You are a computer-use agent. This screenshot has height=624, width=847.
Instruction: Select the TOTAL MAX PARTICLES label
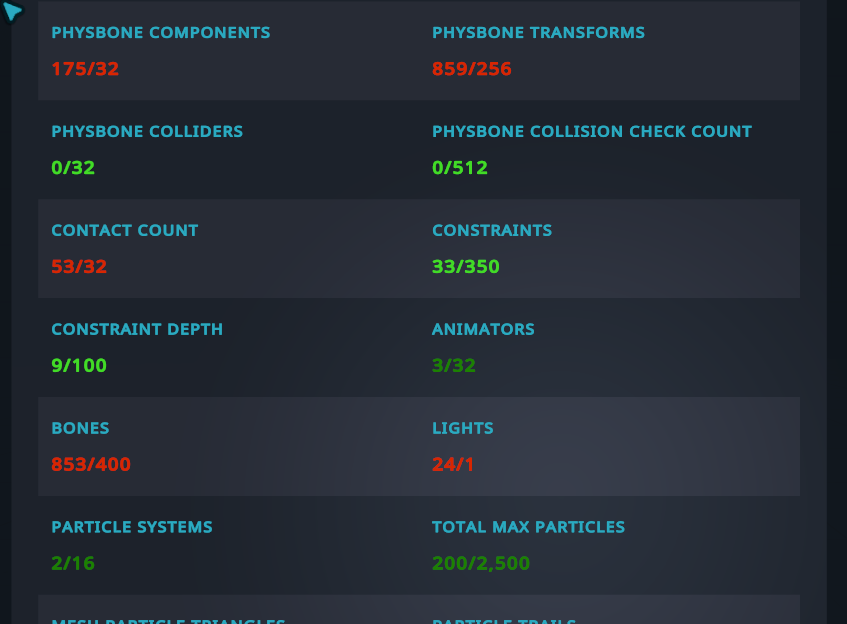528,527
